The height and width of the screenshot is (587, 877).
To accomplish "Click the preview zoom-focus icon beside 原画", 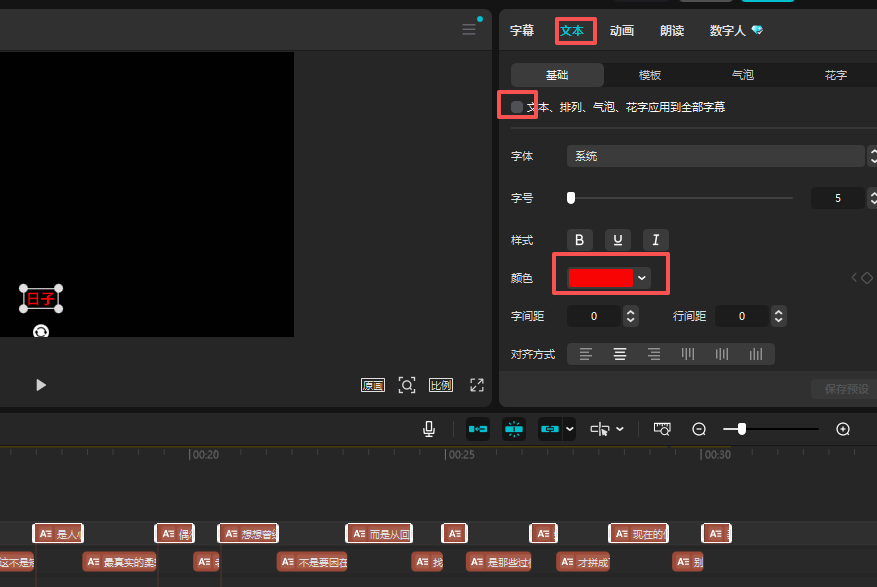I will [x=407, y=385].
